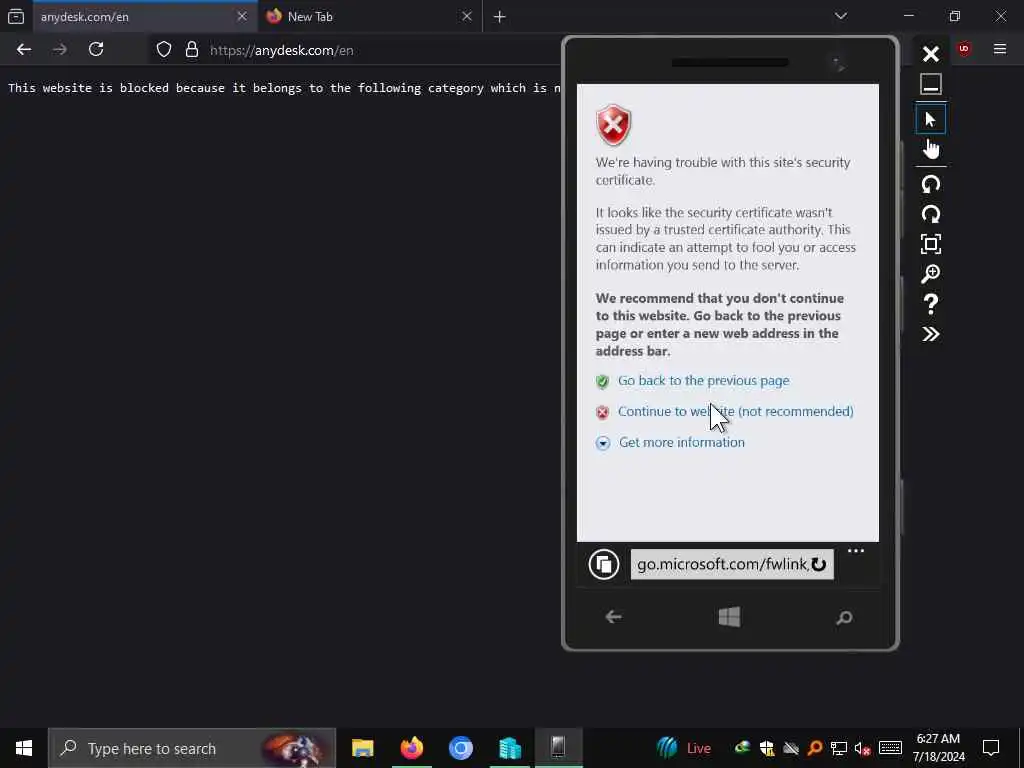Switch to New Tab tab

(359, 17)
